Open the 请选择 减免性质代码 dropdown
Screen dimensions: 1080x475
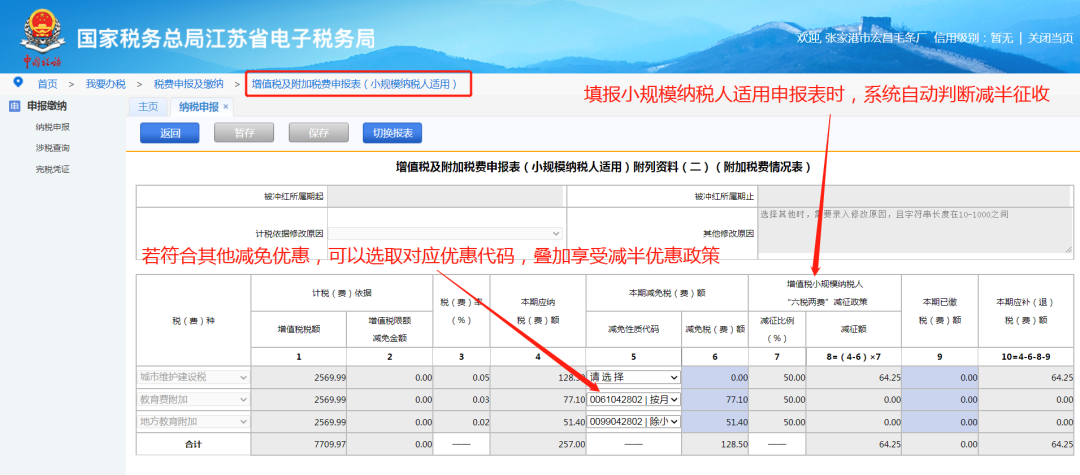tap(634, 377)
